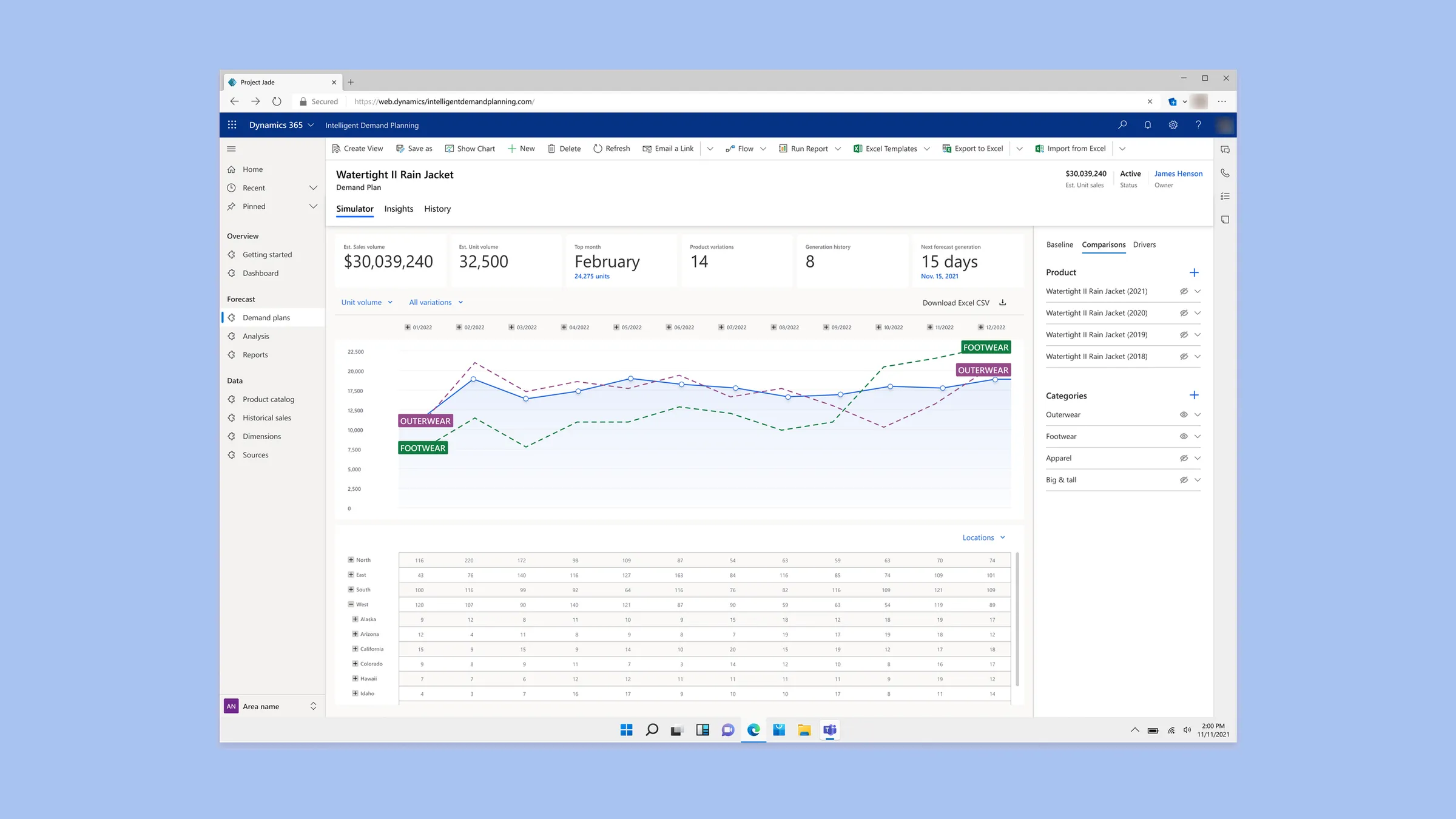Screen dimensions: 1456x819
Task: Open the Dynamics 365 app launcher grid
Action: pos(232,125)
